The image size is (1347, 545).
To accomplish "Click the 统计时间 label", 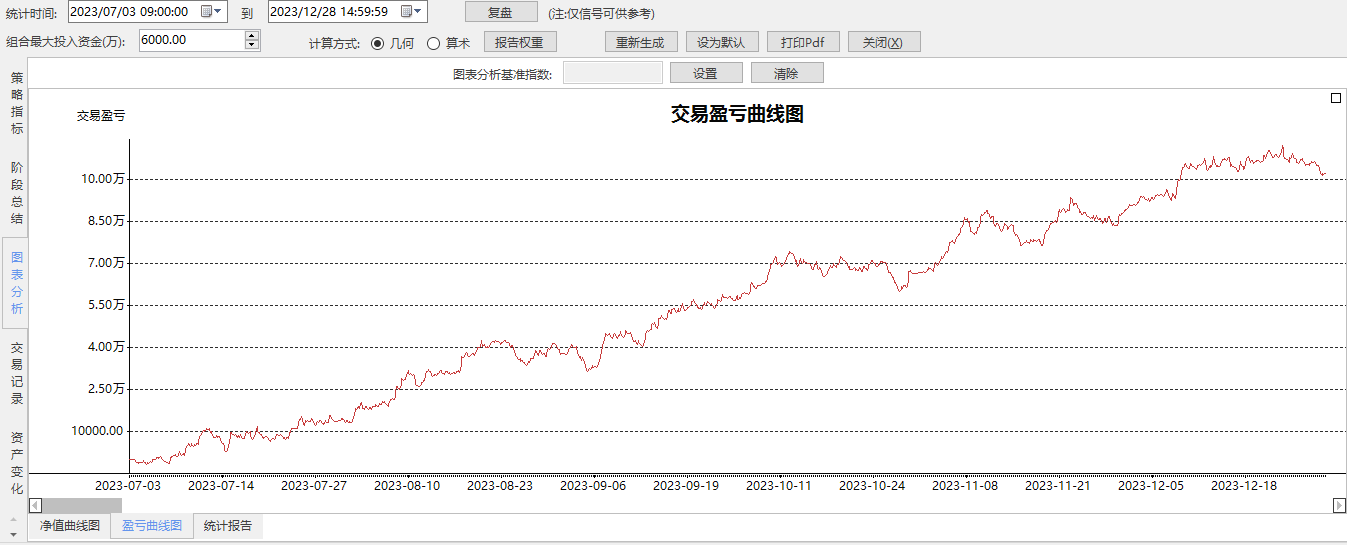I will tap(32, 13).
